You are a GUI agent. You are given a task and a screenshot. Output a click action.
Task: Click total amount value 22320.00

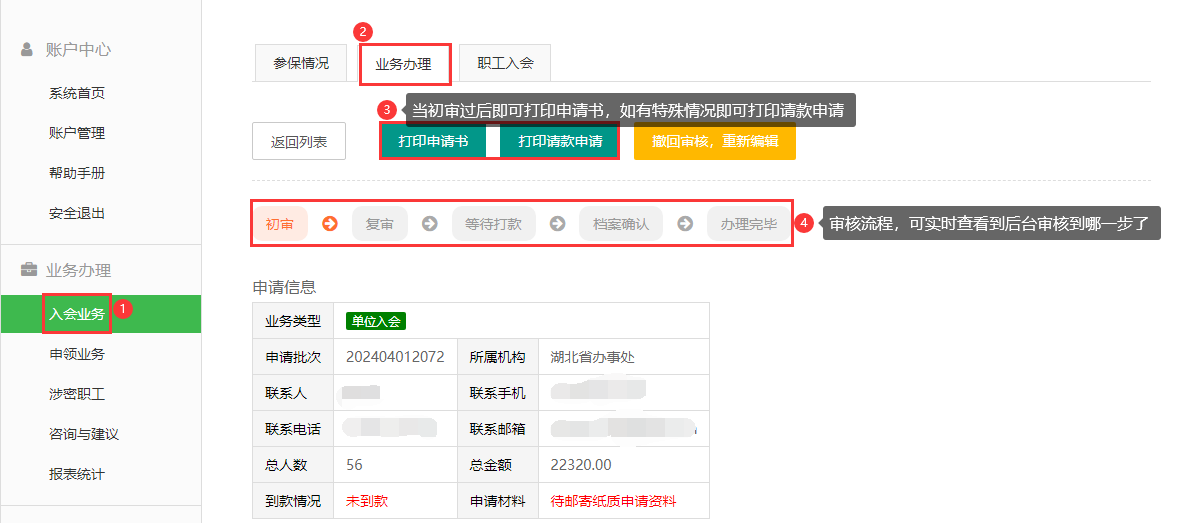(581, 464)
